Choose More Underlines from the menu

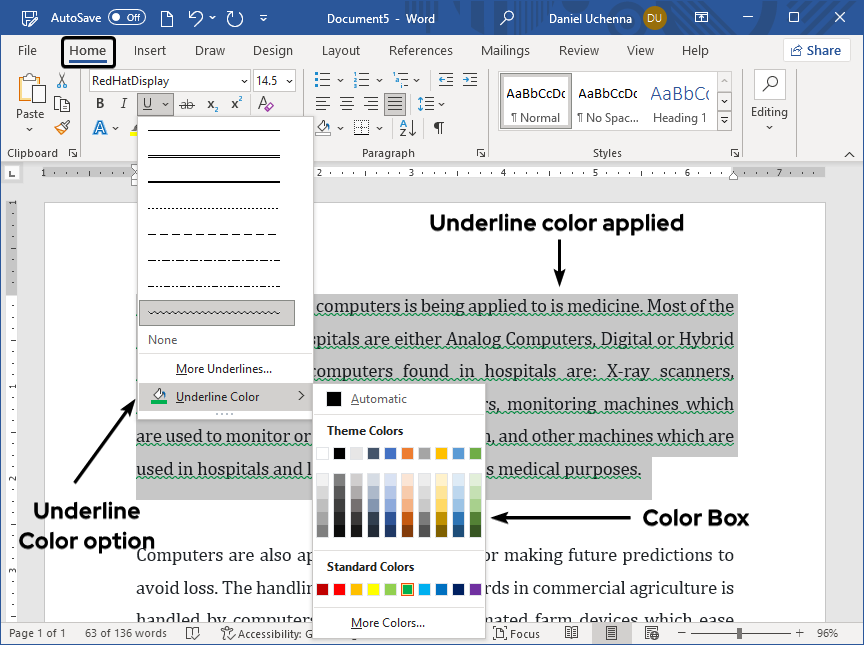[223, 369]
